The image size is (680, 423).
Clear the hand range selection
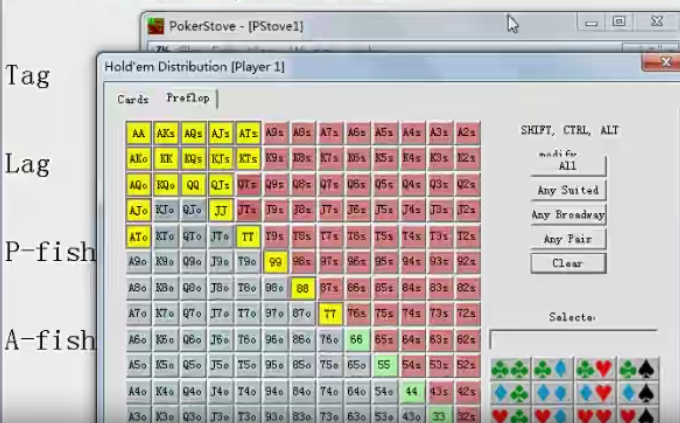pos(568,263)
